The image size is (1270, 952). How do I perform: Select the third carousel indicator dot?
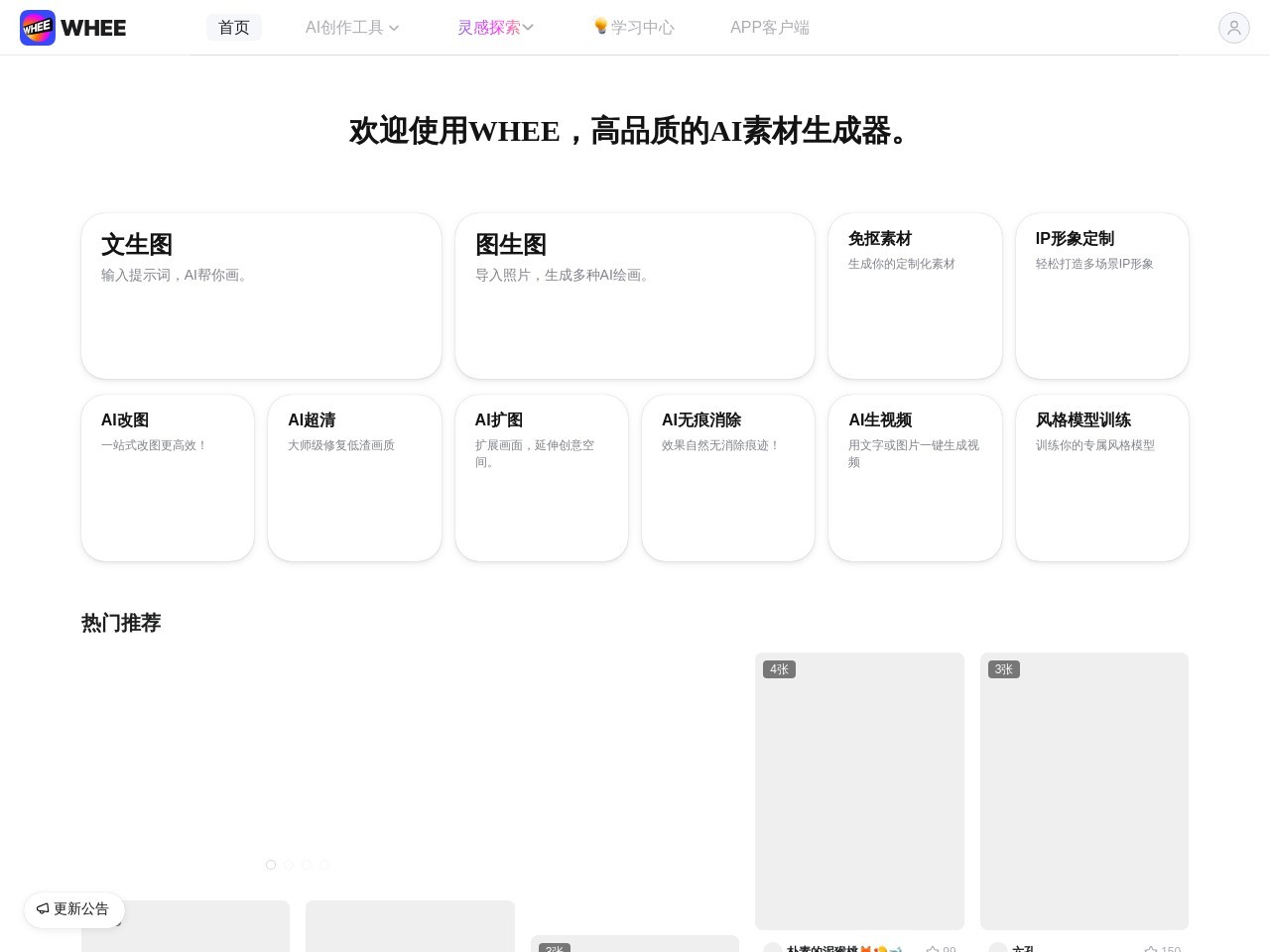click(x=307, y=865)
